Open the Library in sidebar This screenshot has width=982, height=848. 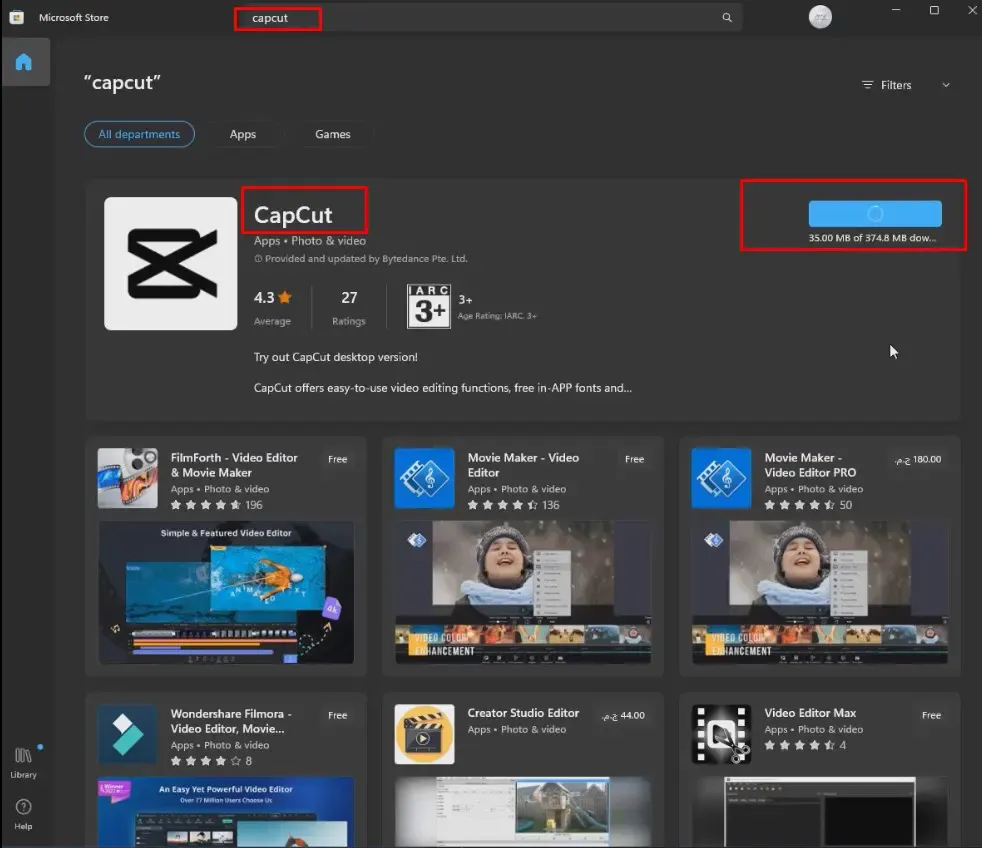23,762
